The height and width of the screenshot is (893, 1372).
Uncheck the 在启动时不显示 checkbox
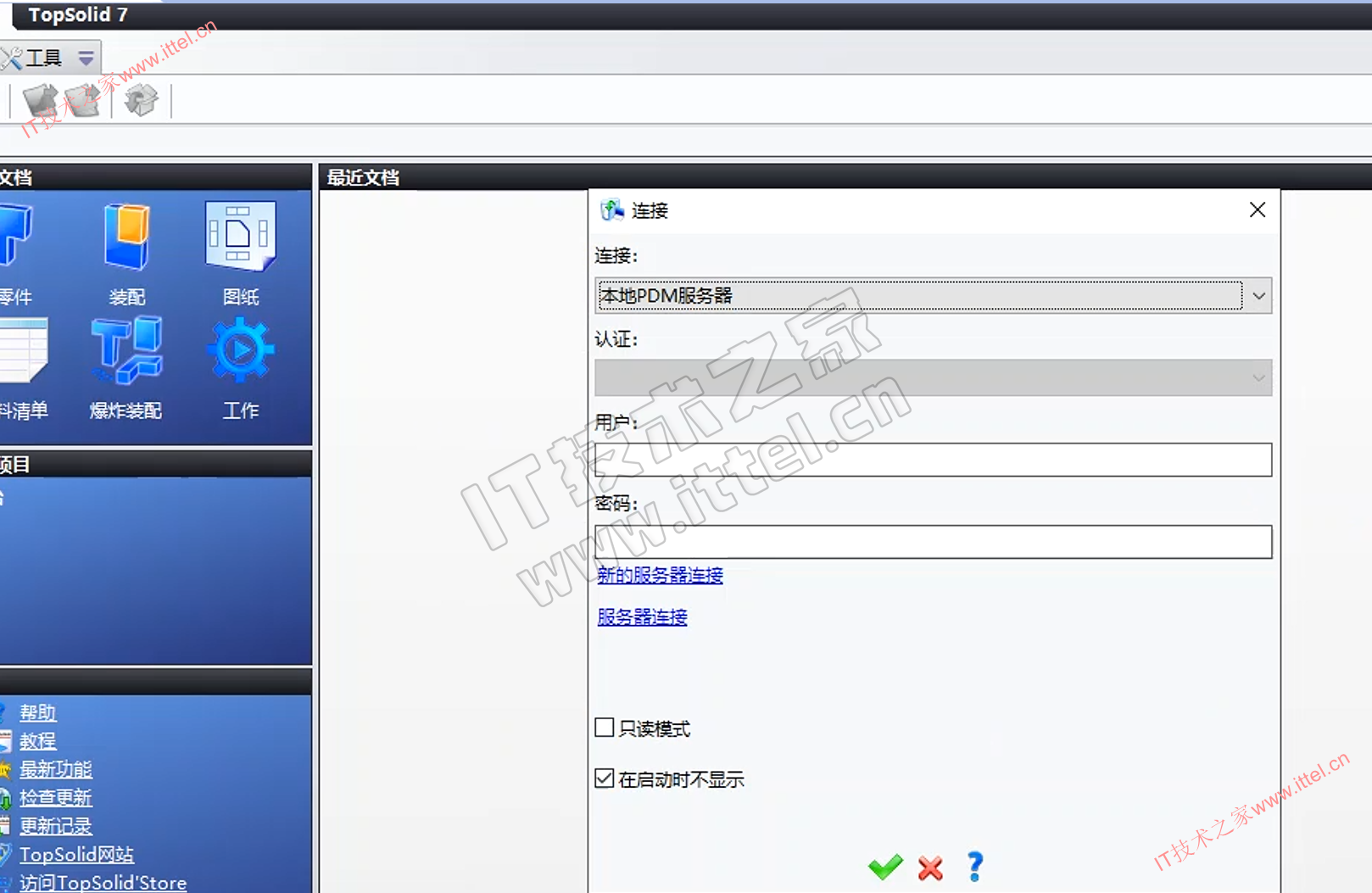[605, 779]
